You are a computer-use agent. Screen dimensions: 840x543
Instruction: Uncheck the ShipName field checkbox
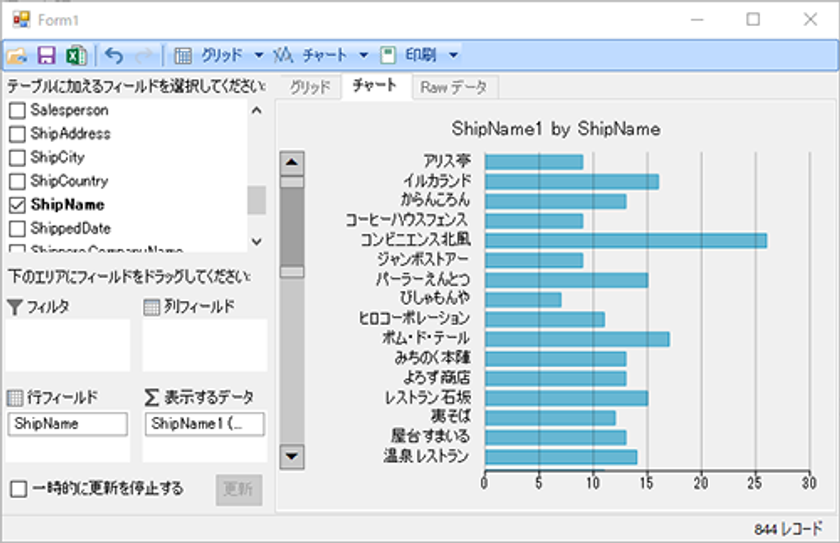coord(18,205)
